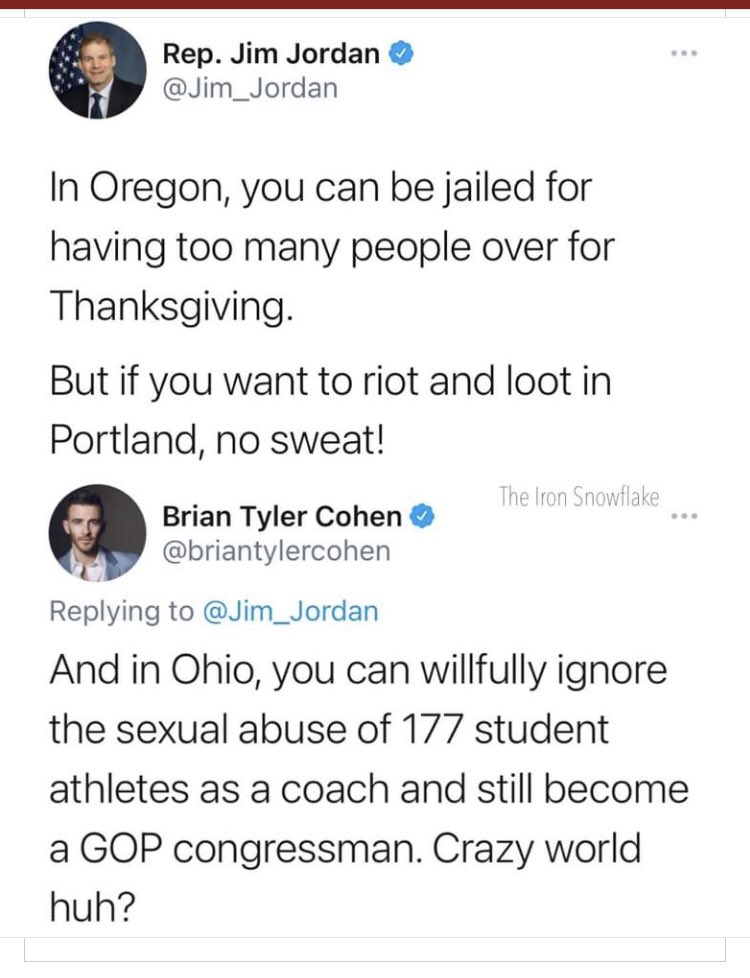Expand the more options dots on Cohen's reply

684,516
